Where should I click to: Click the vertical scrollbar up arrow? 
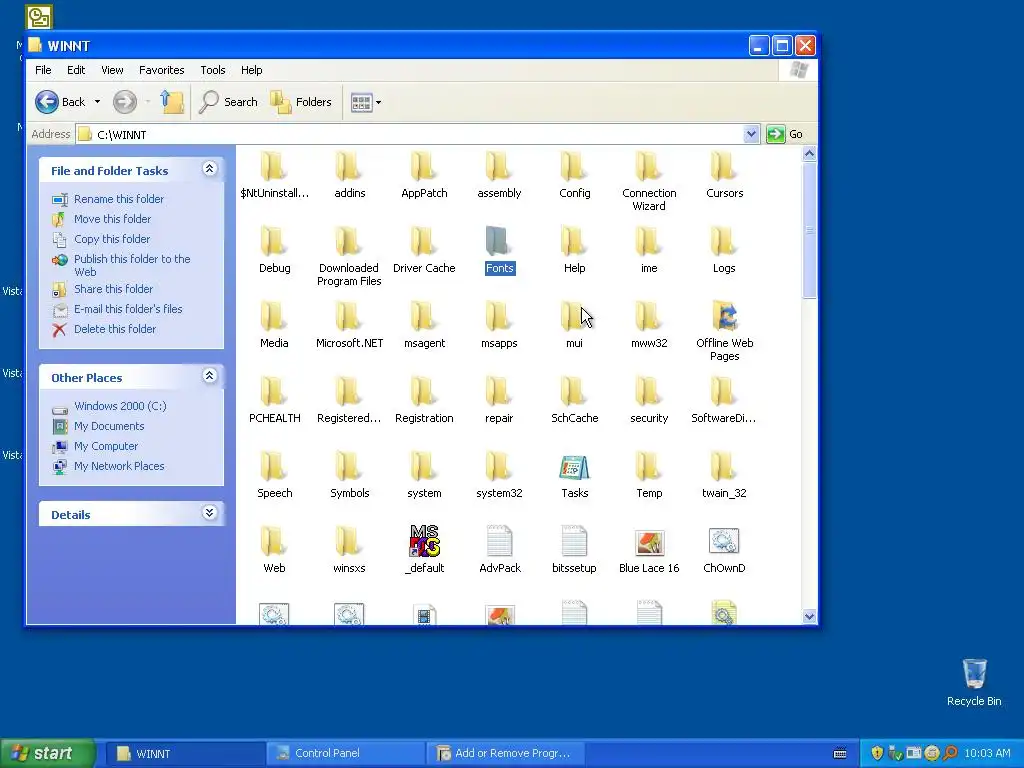click(809, 153)
